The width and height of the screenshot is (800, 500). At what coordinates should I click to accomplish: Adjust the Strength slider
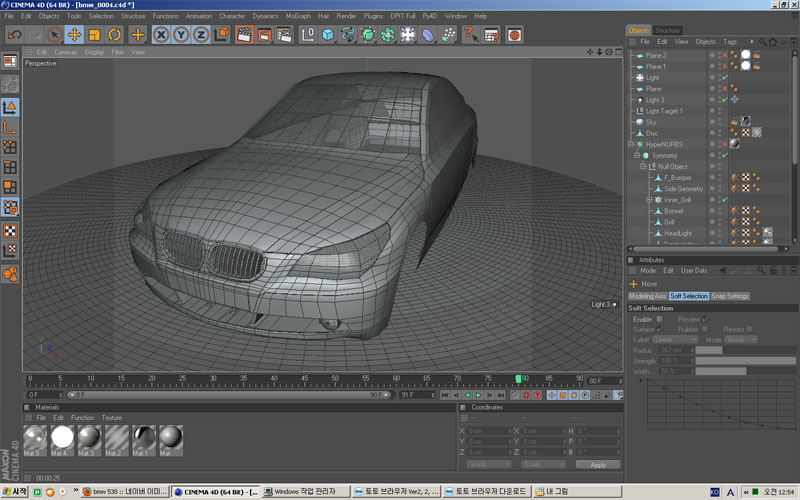745,361
